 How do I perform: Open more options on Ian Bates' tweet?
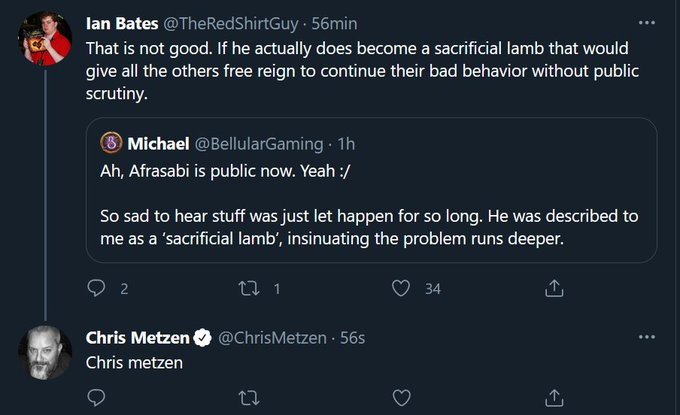point(647,21)
